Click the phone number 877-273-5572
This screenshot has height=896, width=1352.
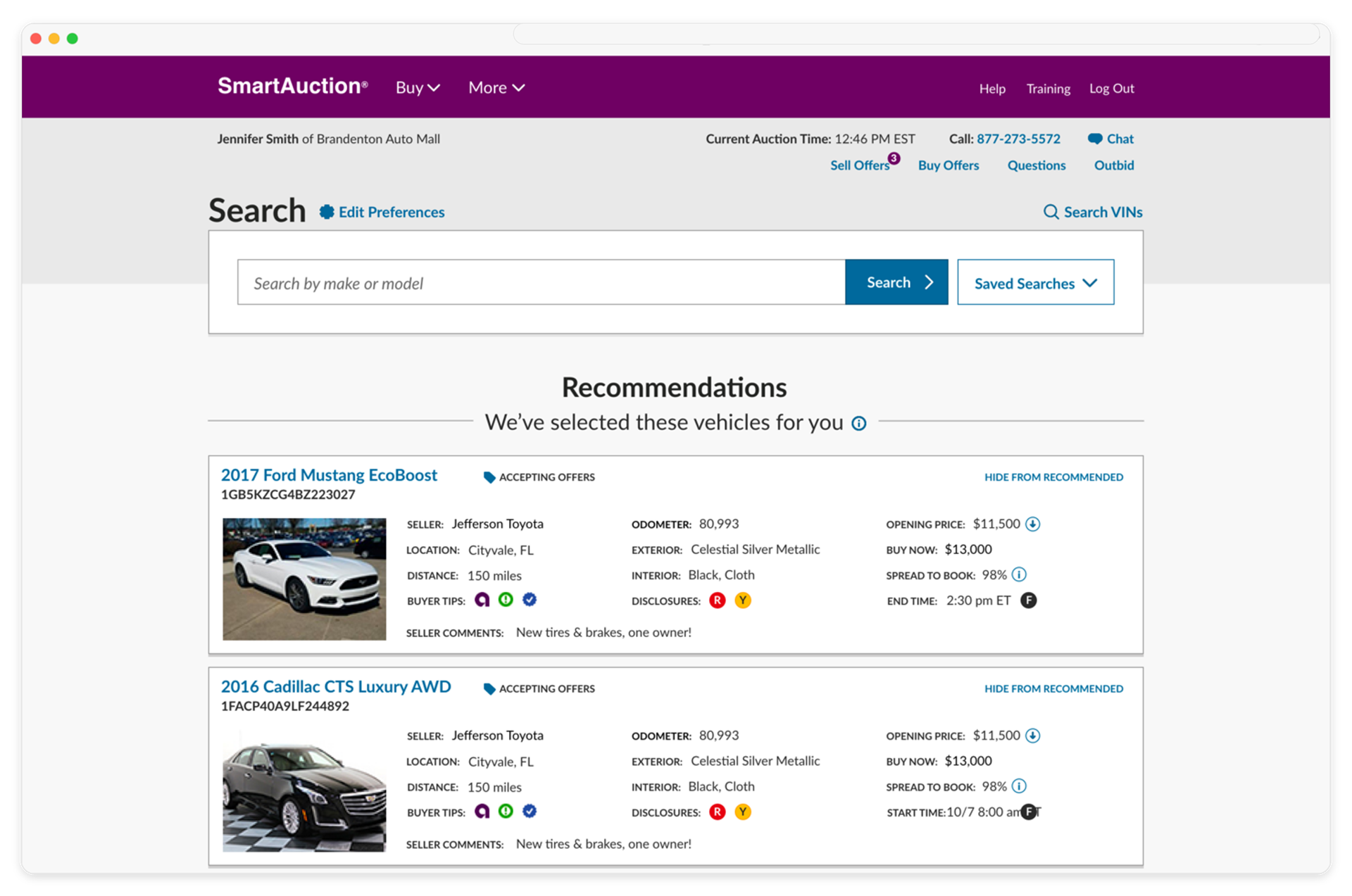tap(1018, 139)
